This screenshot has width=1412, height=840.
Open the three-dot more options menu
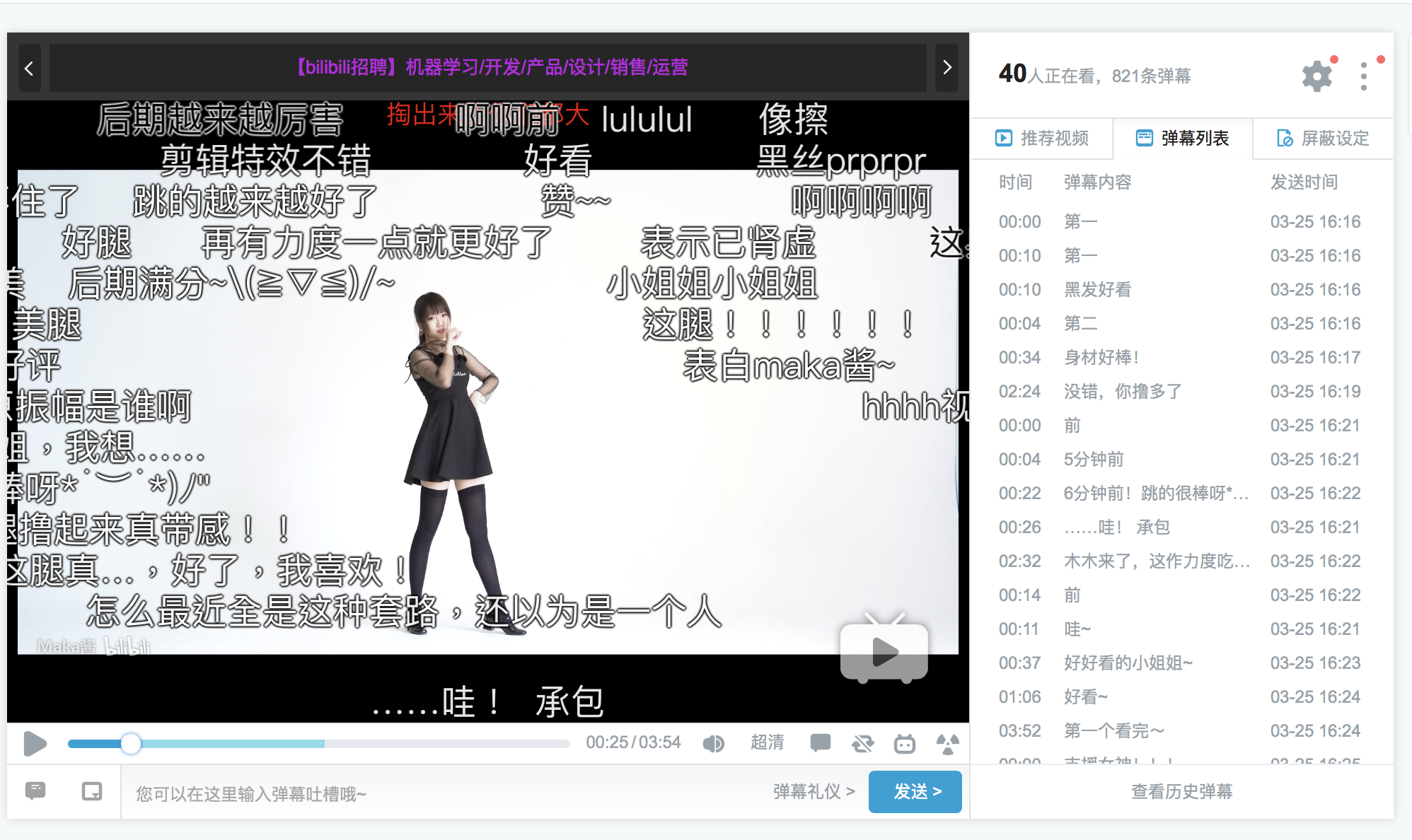pyautogui.click(x=1364, y=76)
